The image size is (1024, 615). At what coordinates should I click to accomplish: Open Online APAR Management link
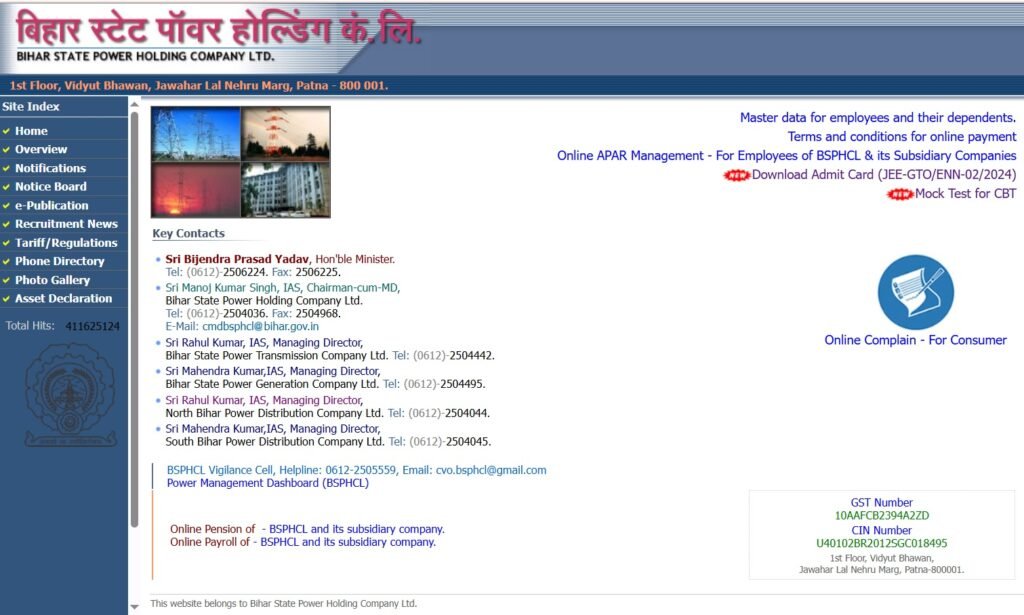pyautogui.click(x=786, y=155)
